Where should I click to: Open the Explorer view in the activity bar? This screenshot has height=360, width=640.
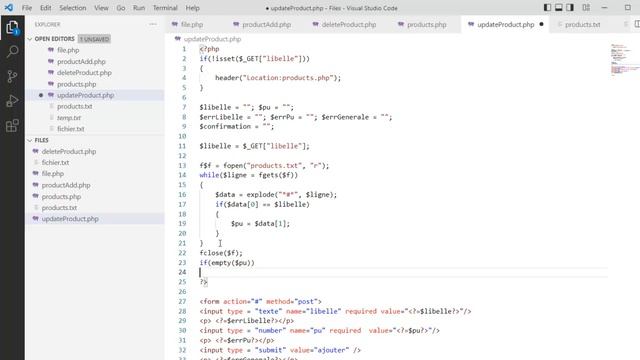tap(12, 27)
